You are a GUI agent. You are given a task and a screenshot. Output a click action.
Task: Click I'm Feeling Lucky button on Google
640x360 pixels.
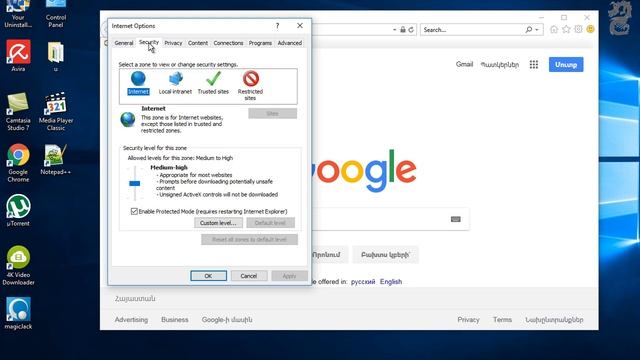click(x=385, y=255)
